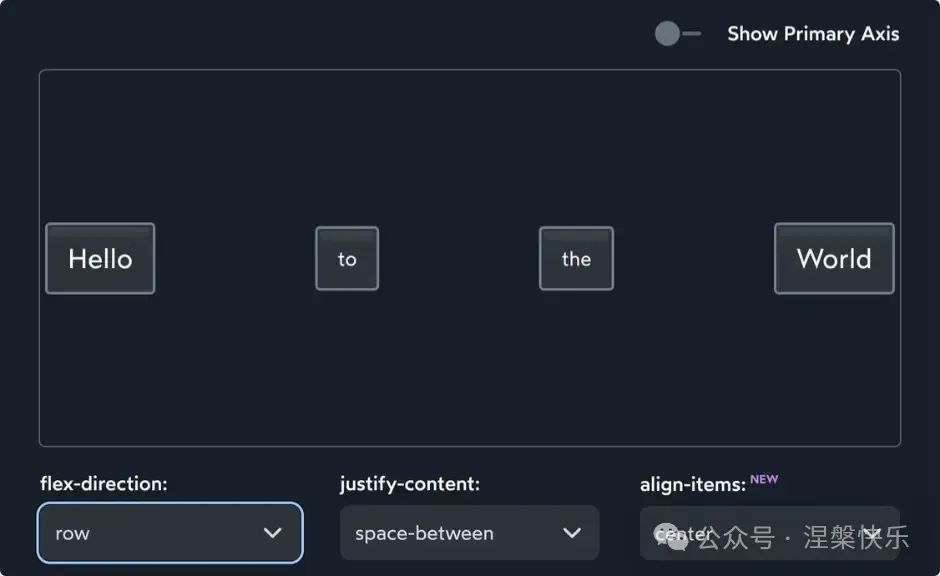The image size is (940, 576).
Task: Click the justify-content label
Action: (x=410, y=484)
